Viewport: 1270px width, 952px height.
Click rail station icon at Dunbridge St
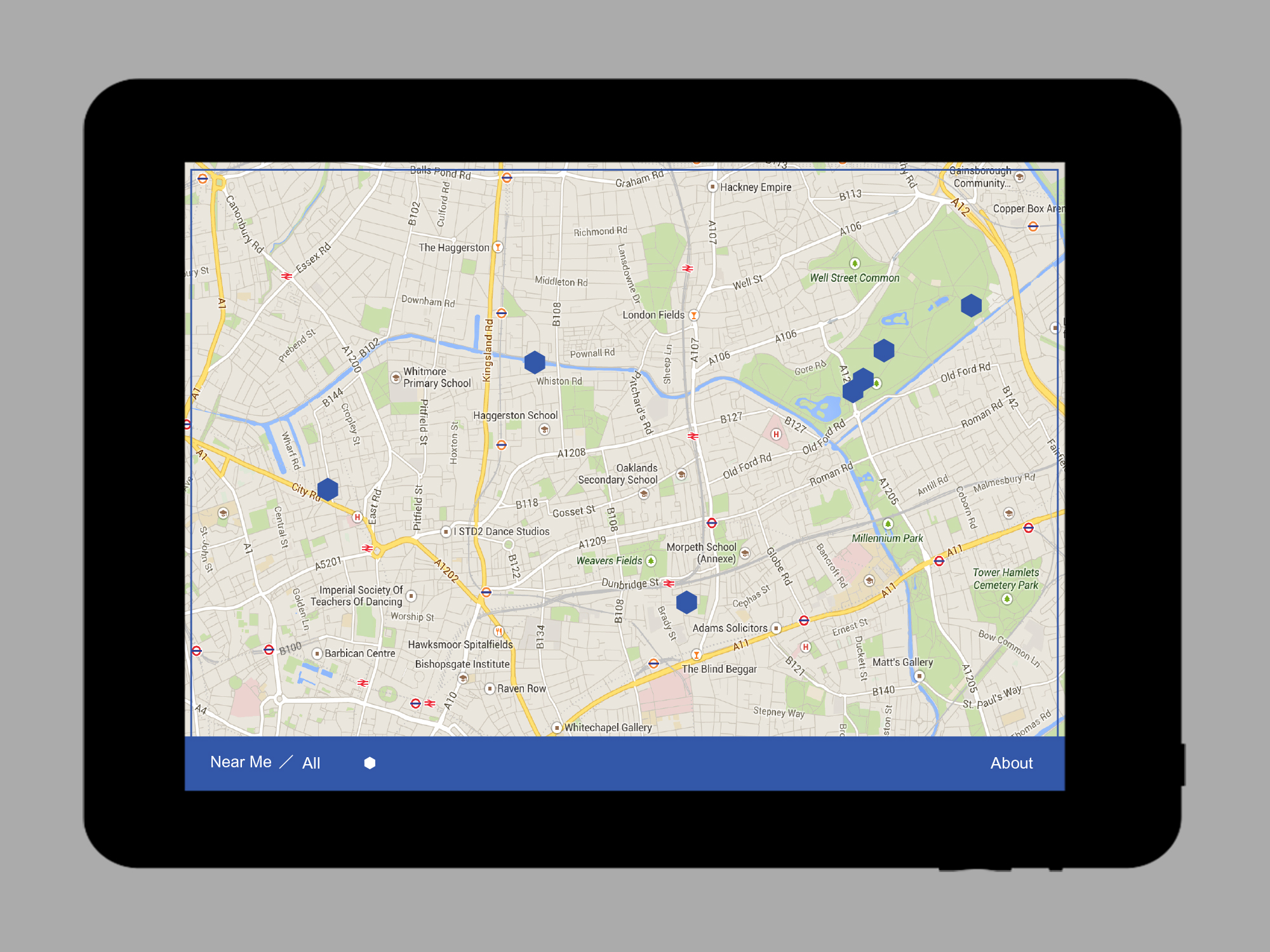(x=669, y=583)
